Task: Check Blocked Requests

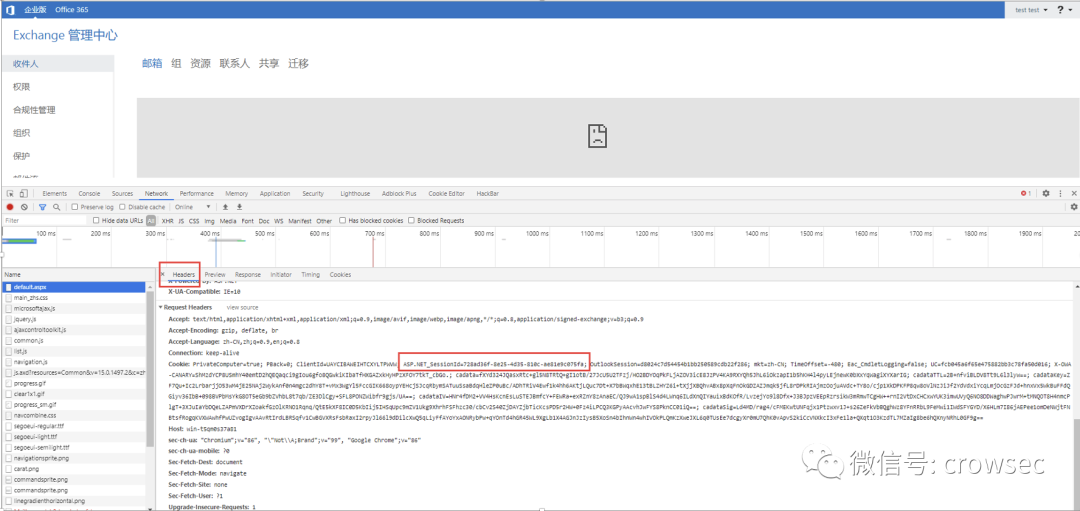Action: pyautogui.click(x=411, y=220)
